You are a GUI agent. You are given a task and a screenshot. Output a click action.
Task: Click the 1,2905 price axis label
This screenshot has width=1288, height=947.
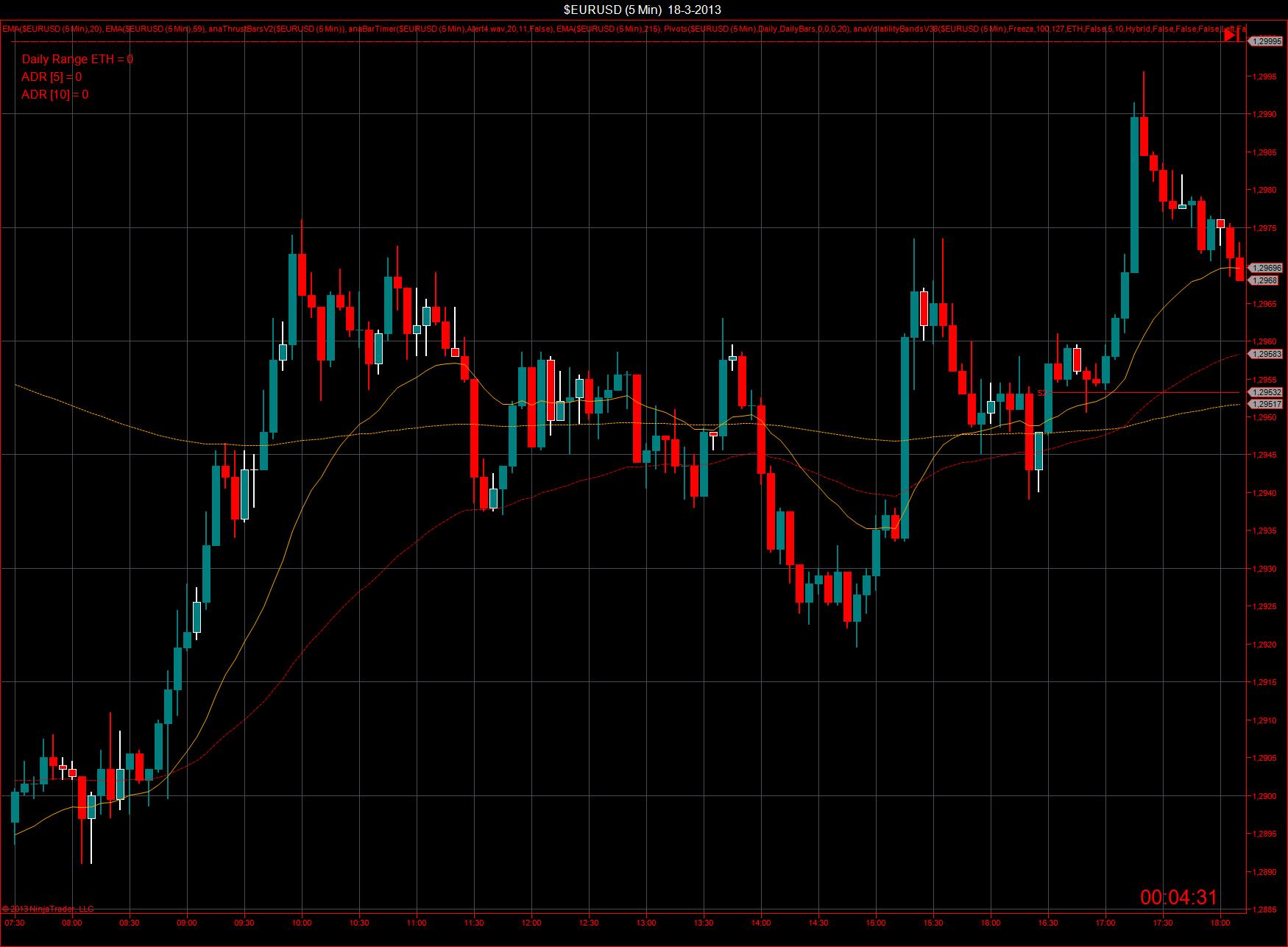(1265, 759)
